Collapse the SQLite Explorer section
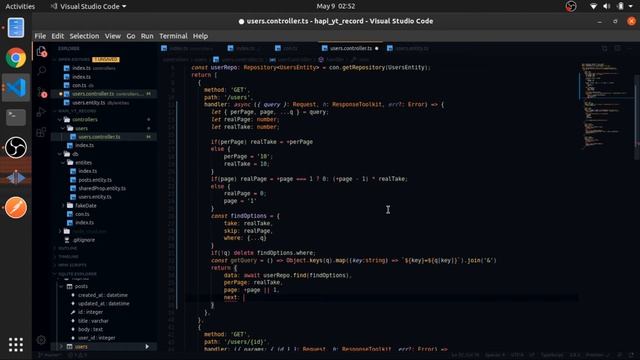 (77, 274)
